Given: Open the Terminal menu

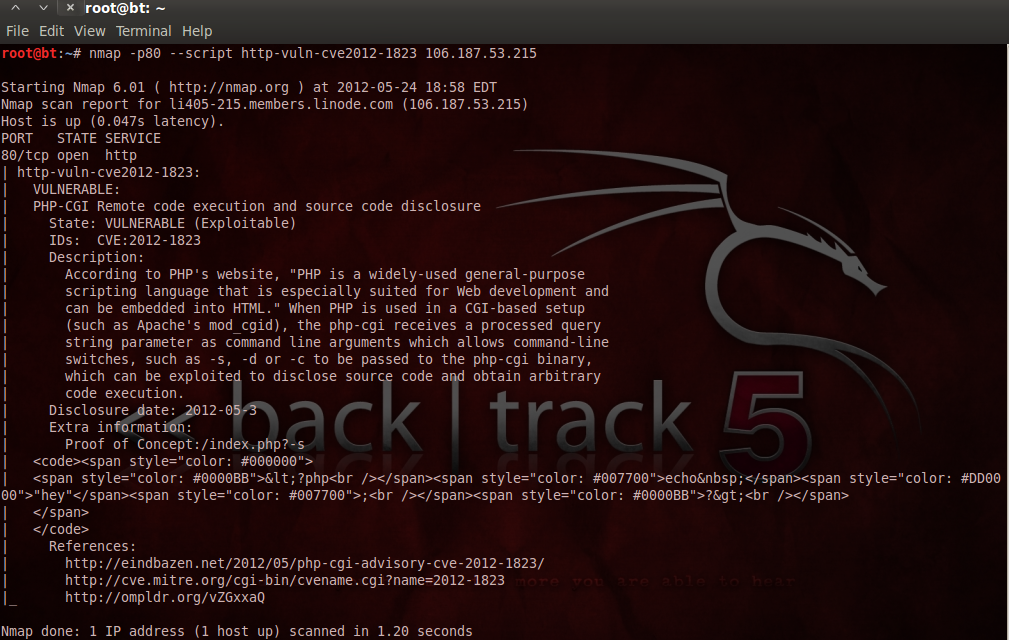Looking at the screenshot, I should (143, 31).
